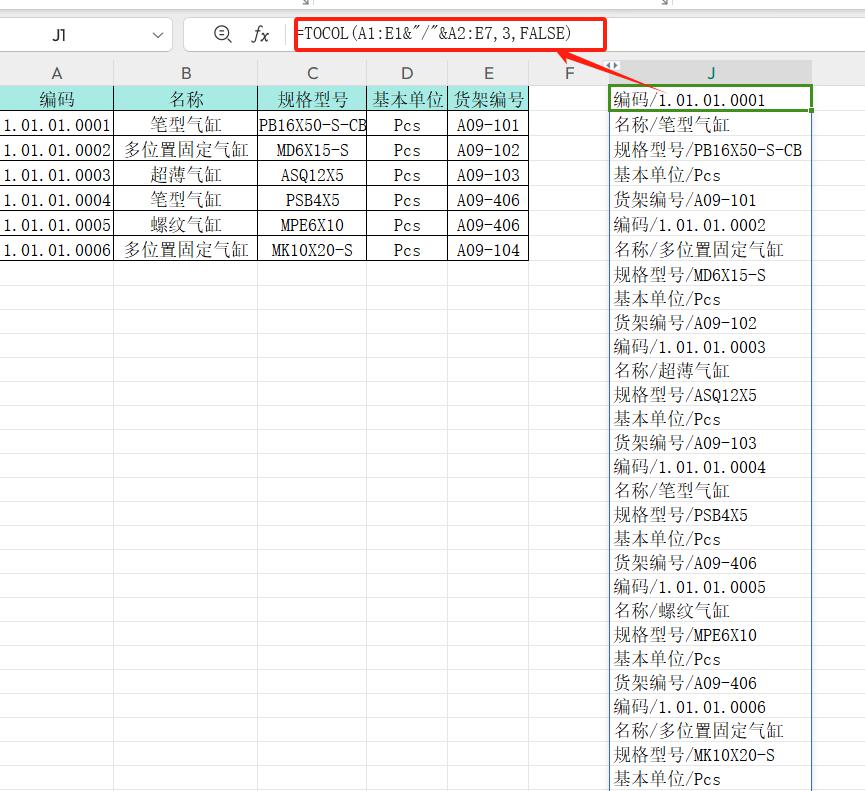865x791 pixels.
Task: Select cell 1.01.01.0003 in column A
Action: tap(57, 174)
